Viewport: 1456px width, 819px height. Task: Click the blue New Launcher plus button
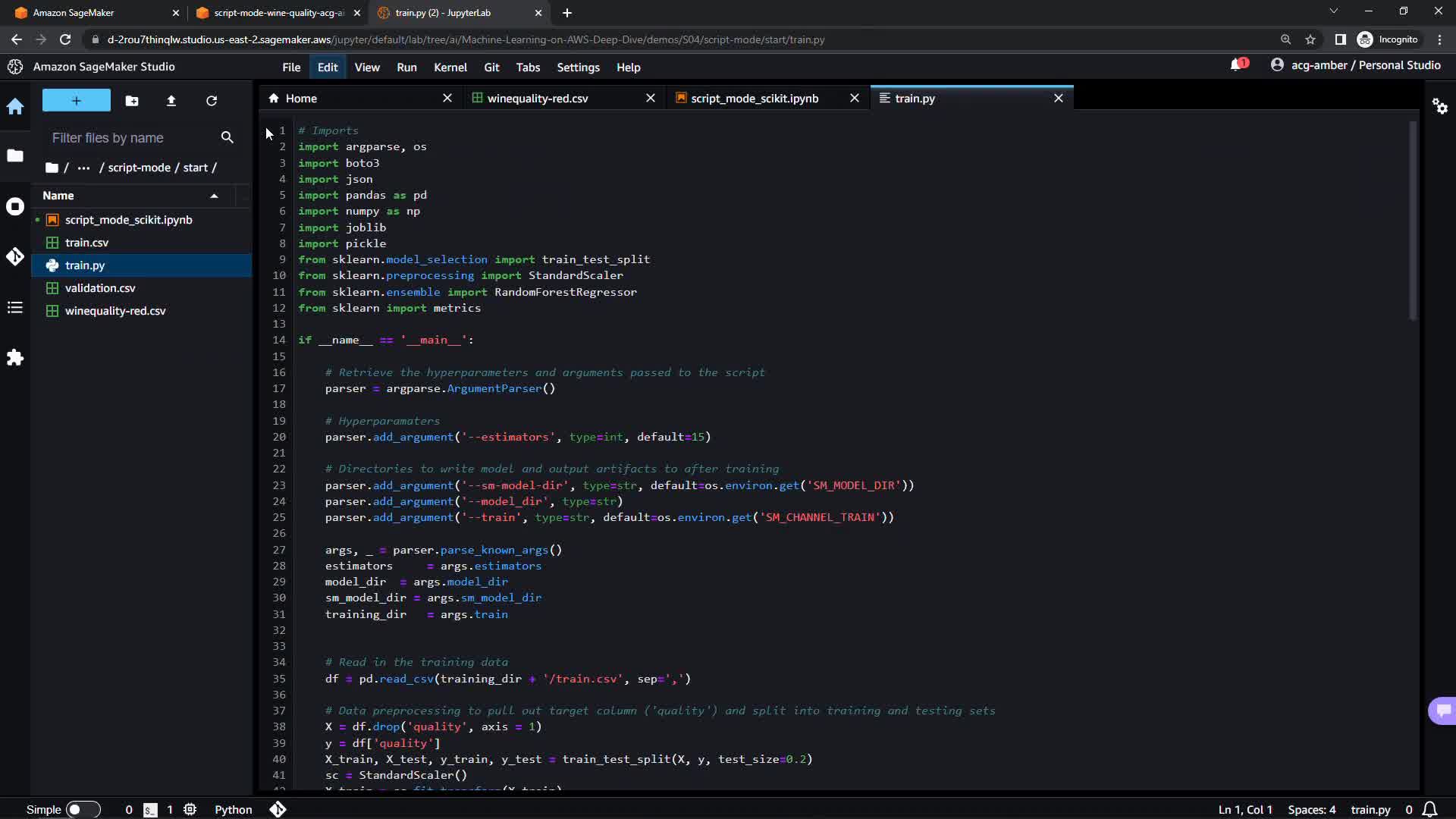tap(76, 100)
